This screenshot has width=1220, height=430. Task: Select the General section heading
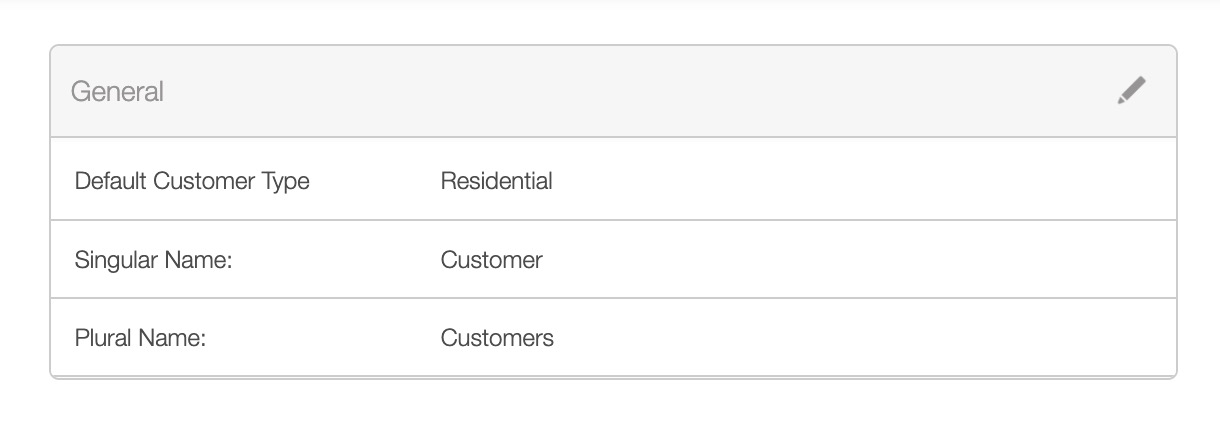117,92
